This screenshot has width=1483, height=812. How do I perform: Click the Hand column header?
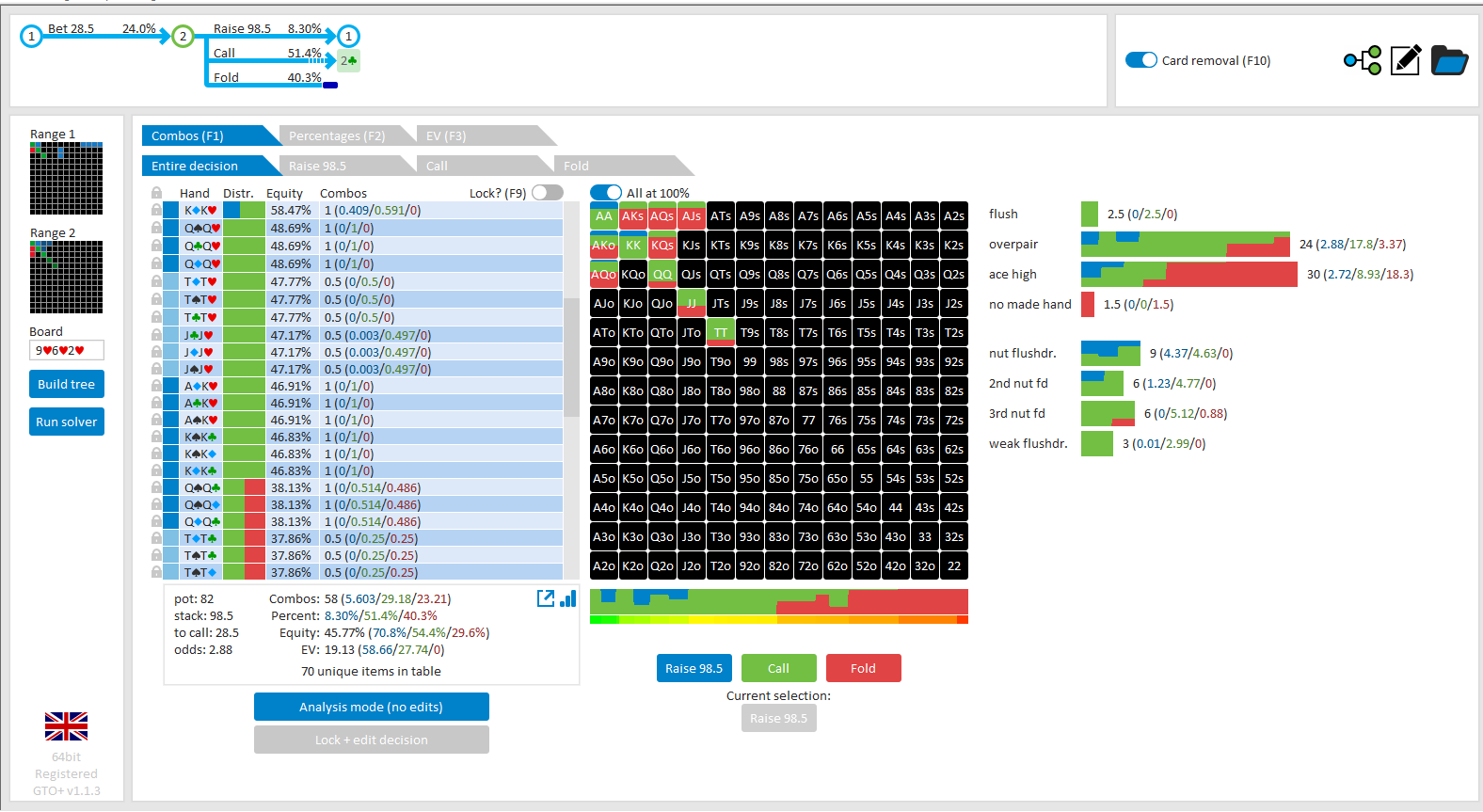tap(195, 193)
